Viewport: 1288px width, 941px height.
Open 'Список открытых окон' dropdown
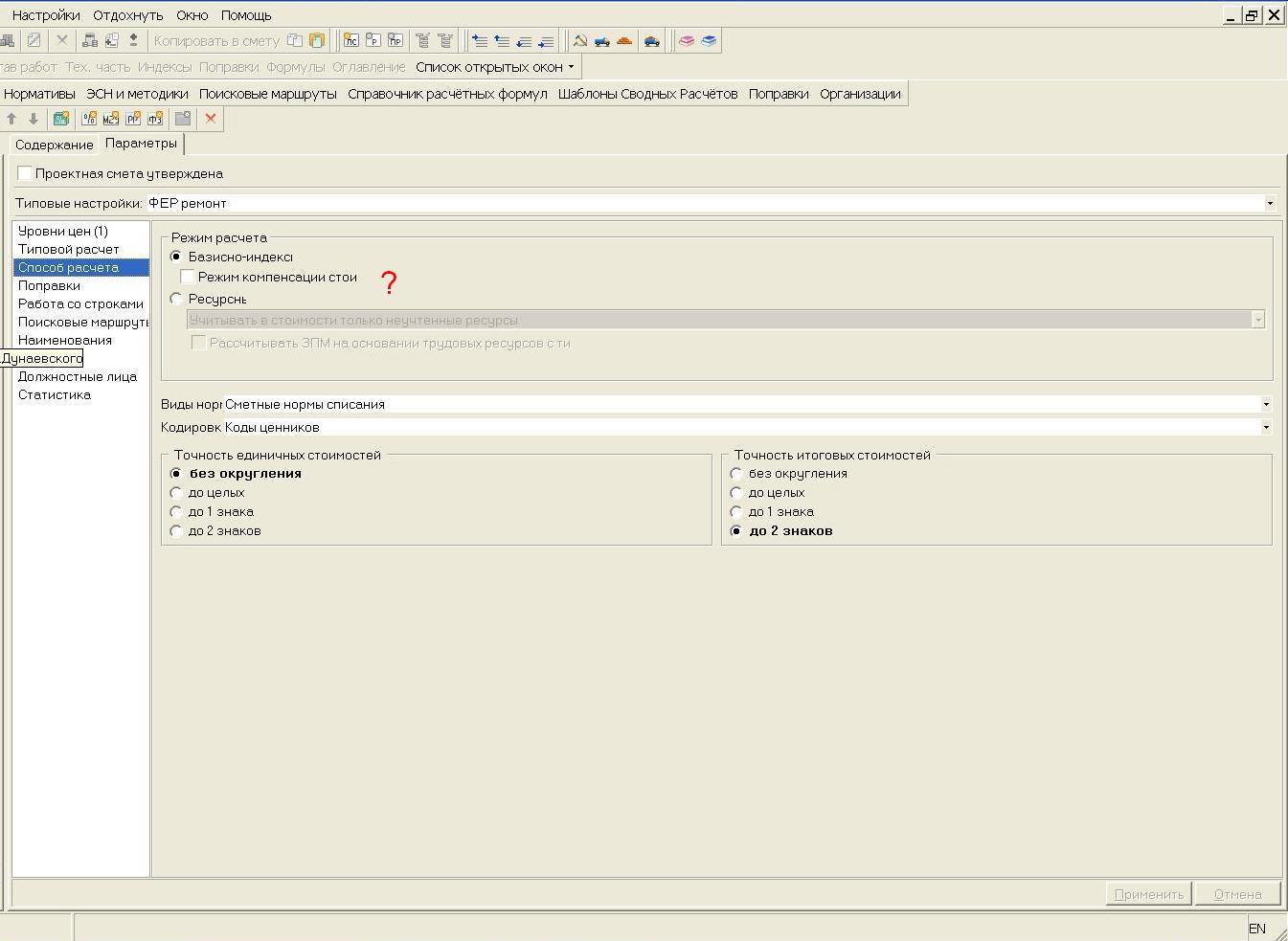tap(495, 67)
